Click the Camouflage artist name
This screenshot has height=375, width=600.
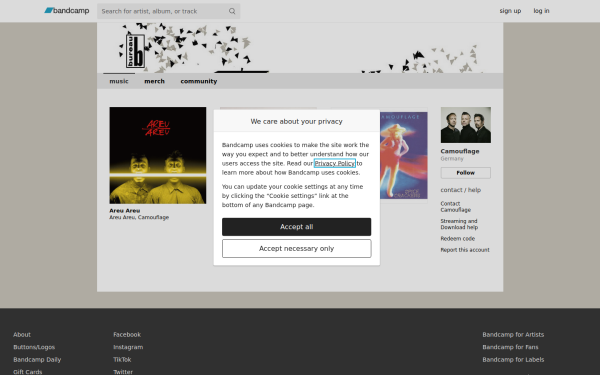pyautogui.click(x=460, y=151)
